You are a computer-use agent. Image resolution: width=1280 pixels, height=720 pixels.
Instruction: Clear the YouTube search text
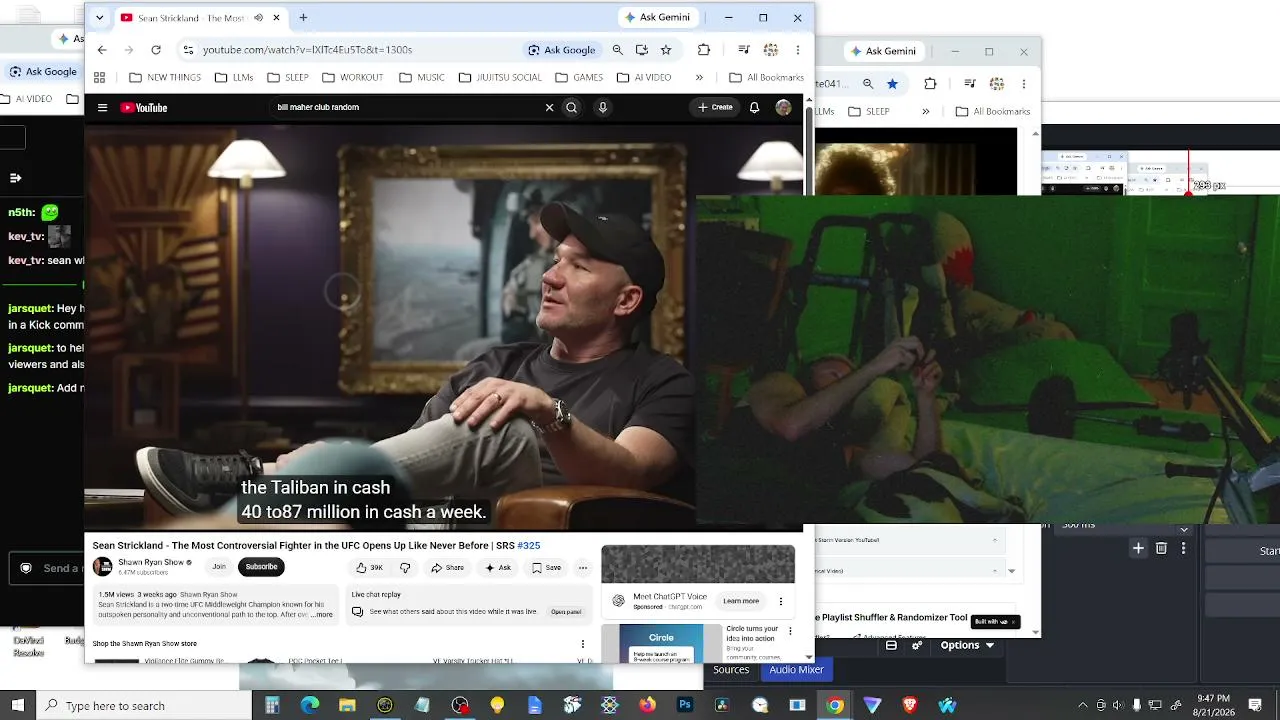549,107
